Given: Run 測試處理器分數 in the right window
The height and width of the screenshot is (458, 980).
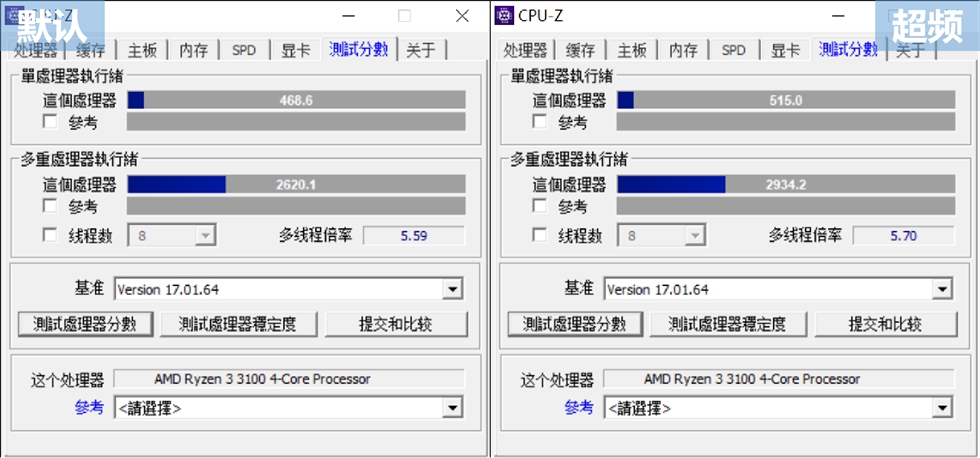Looking at the screenshot, I should pos(575,324).
